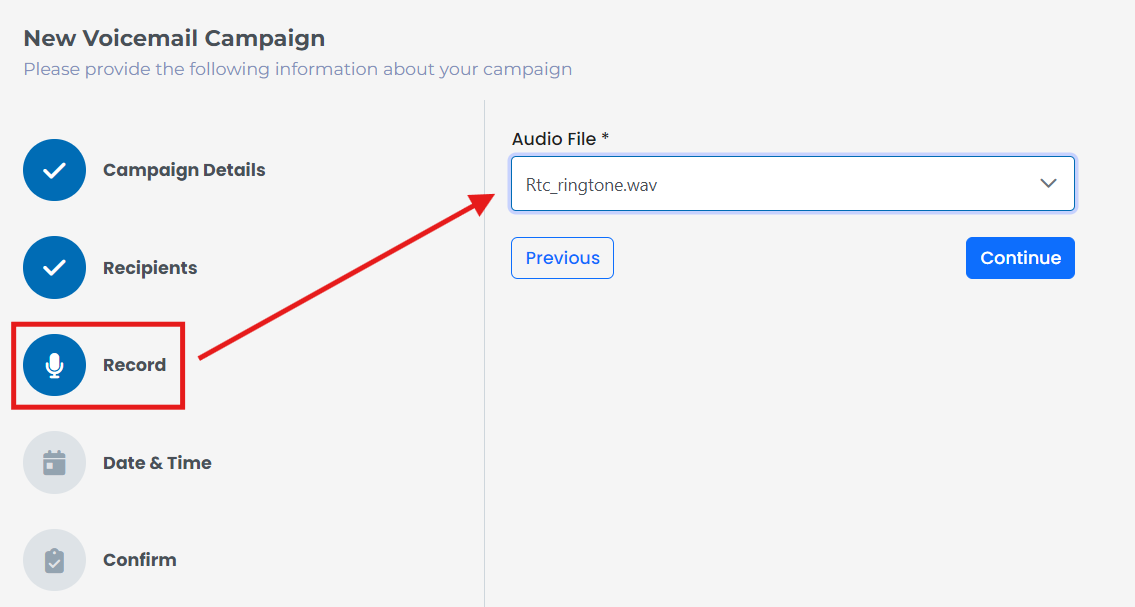This screenshot has width=1135, height=607.
Task: Select the Record microphone icon
Action: [54, 365]
